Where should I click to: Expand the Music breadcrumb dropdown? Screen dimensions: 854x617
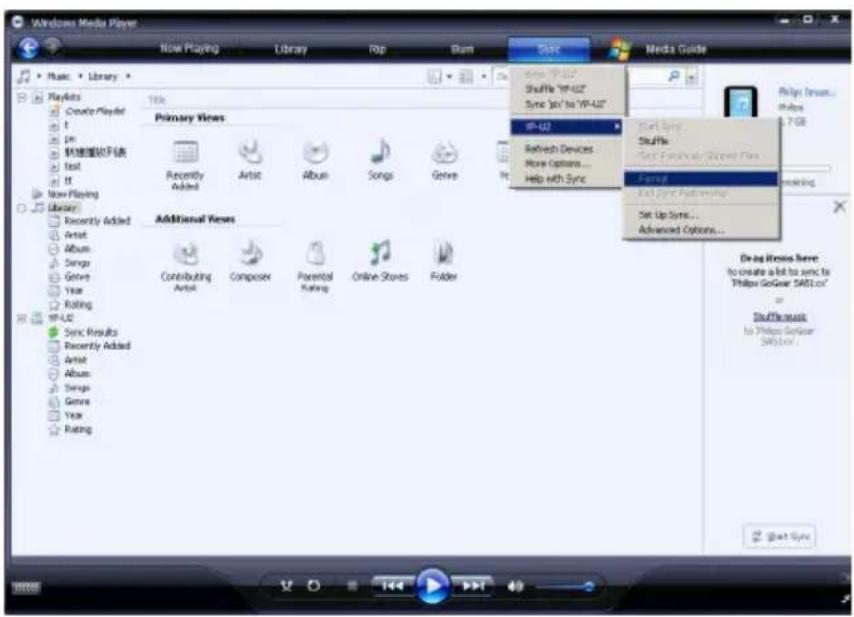pyautogui.click(x=80, y=76)
